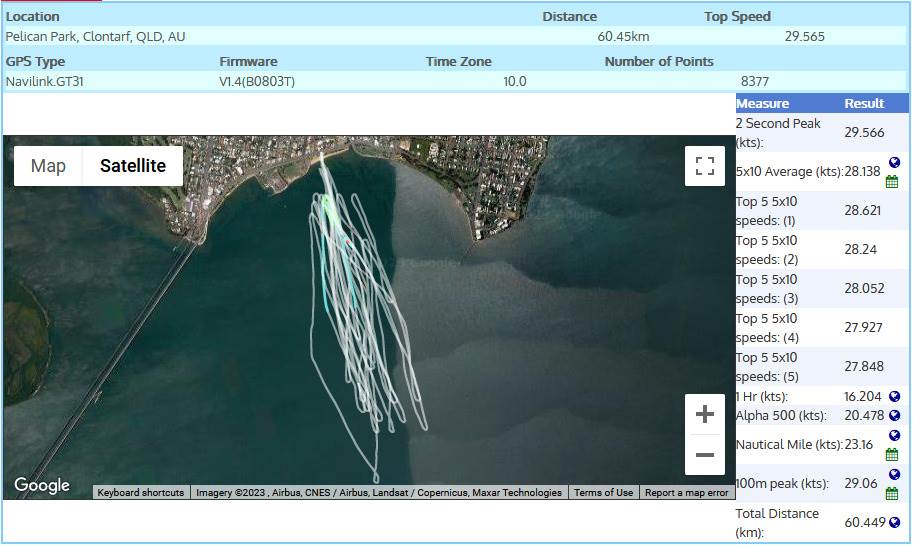Select the Satellite map type
This screenshot has height=547, width=915.
(x=132, y=166)
